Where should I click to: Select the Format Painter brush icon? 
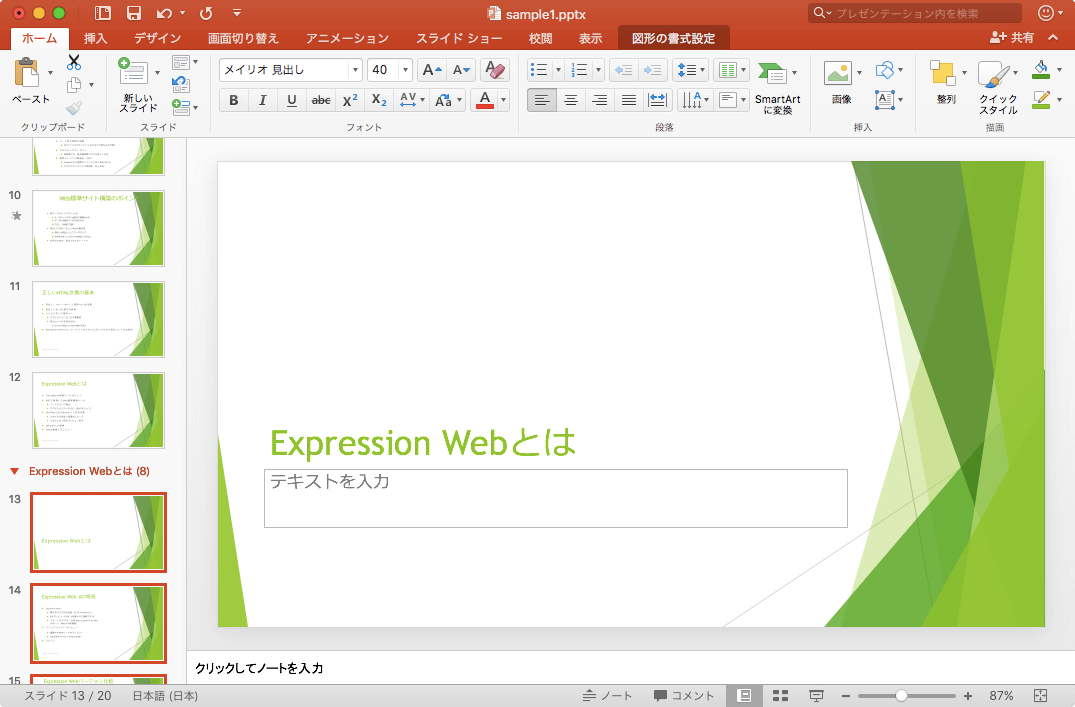[x=74, y=108]
